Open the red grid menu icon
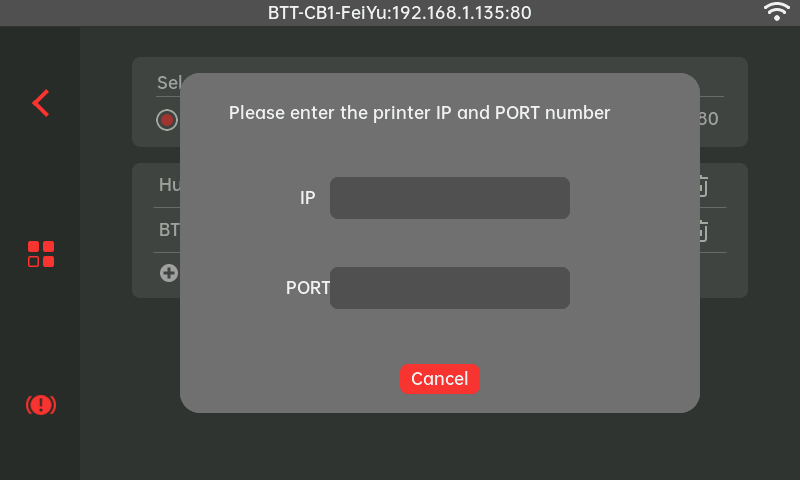 (x=41, y=254)
